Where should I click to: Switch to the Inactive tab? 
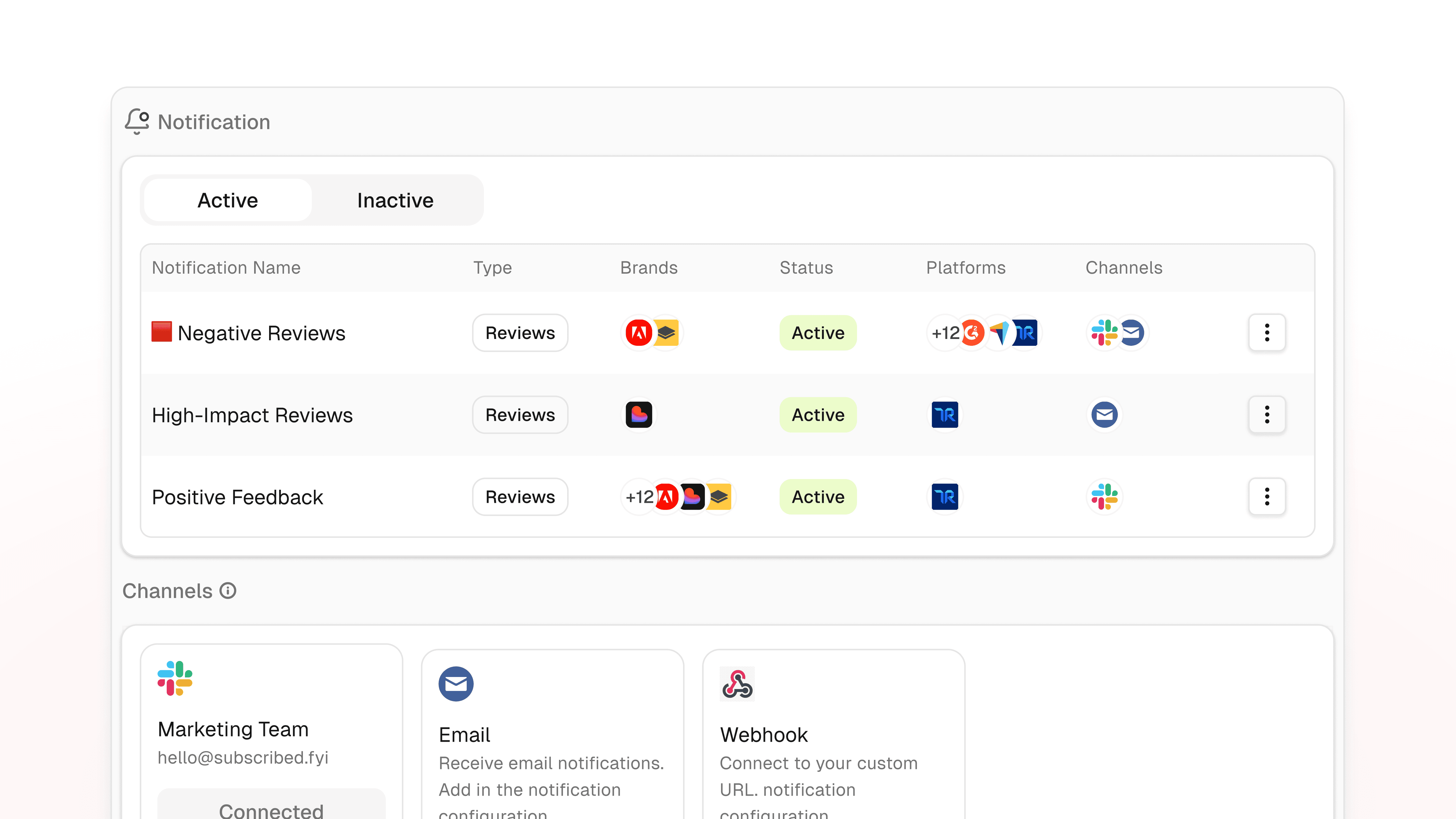pyautogui.click(x=395, y=200)
